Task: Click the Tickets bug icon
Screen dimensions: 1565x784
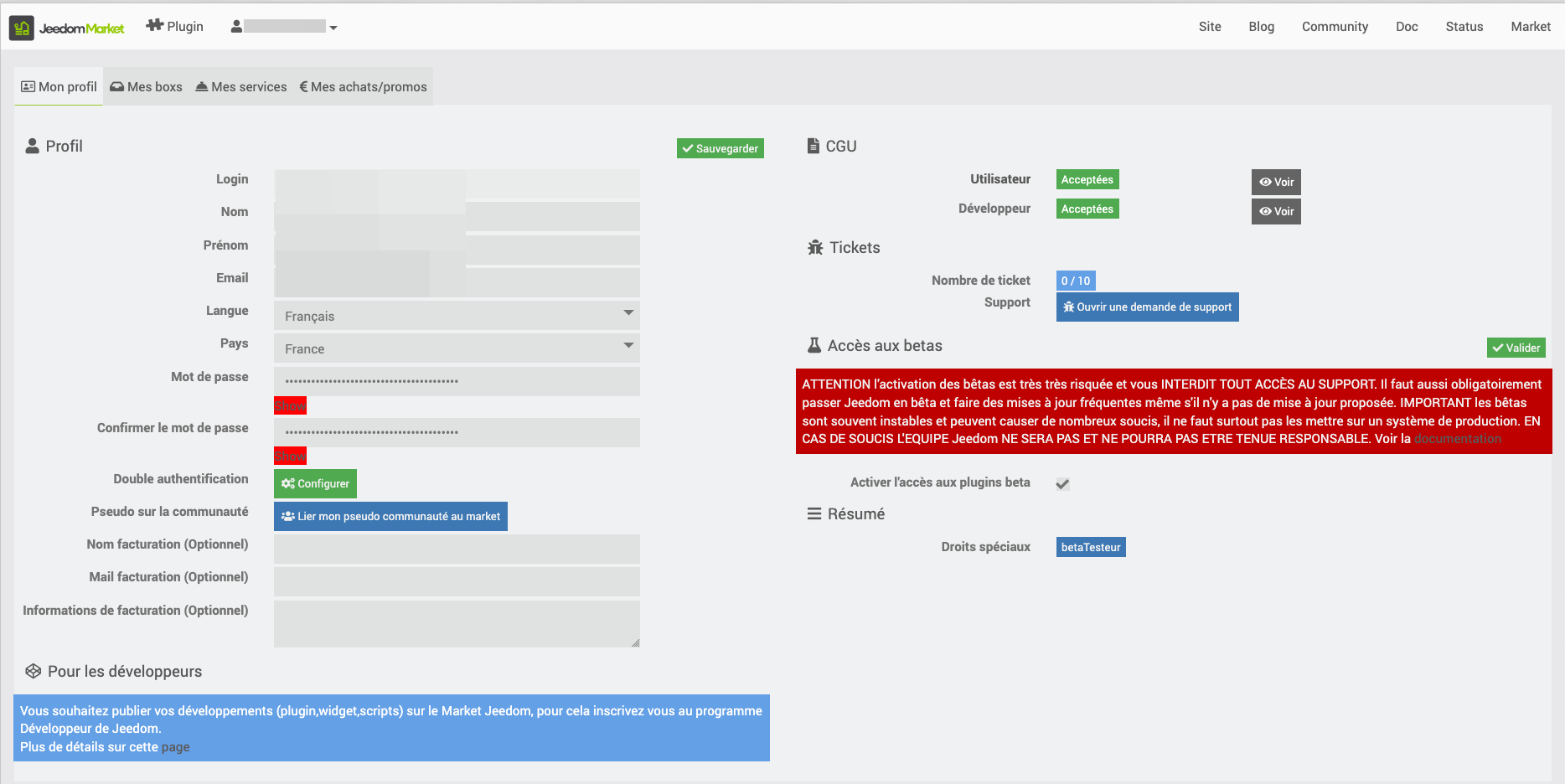Action: [815, 247]
